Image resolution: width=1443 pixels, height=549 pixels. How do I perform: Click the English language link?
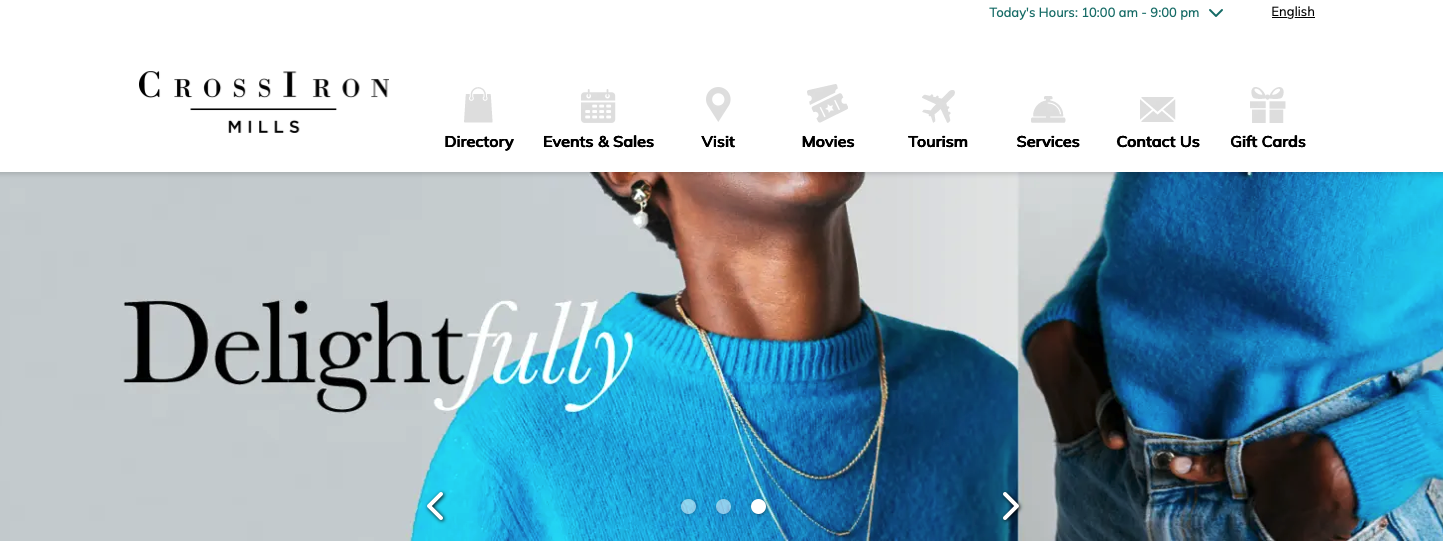click(1293, 12)
